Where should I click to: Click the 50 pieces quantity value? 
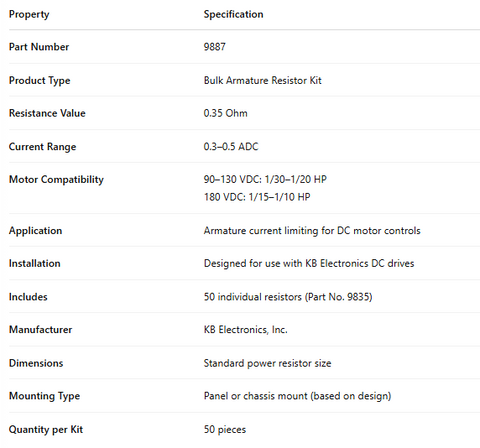225,429
